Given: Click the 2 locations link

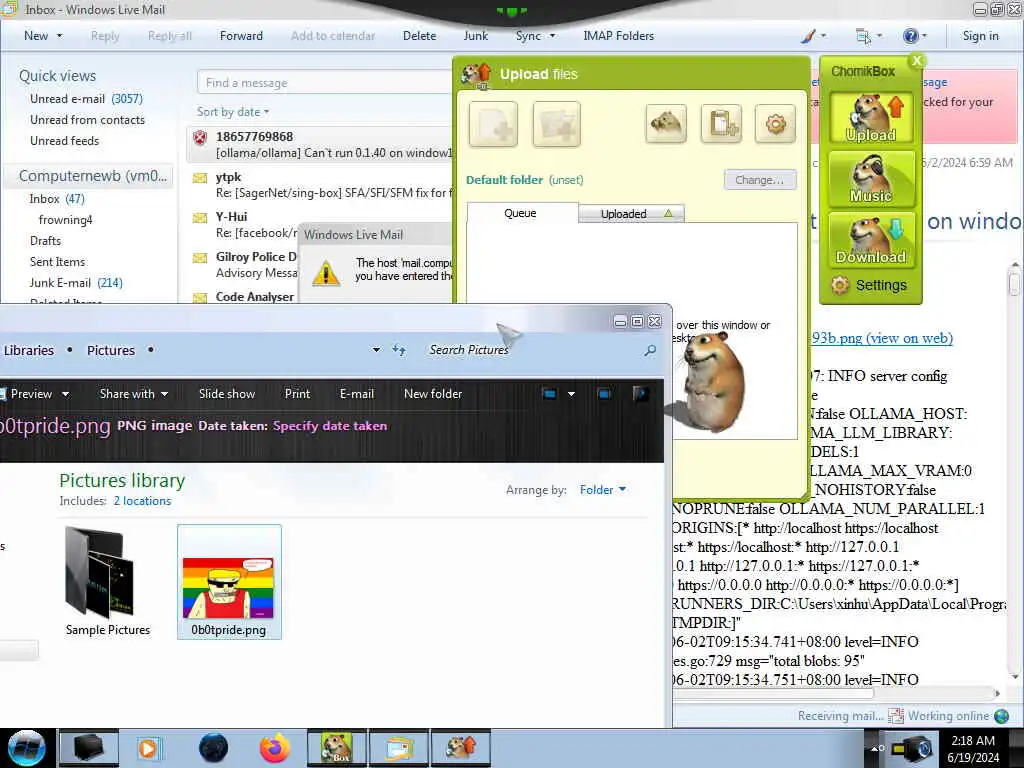Looking at the screenshot, I should [x=142, y=501].
